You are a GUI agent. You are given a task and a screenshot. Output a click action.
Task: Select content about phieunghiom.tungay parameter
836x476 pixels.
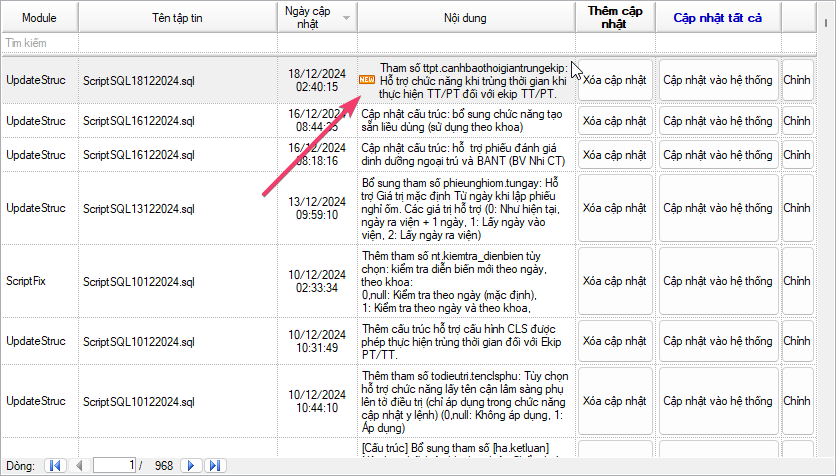pos(461,209)
